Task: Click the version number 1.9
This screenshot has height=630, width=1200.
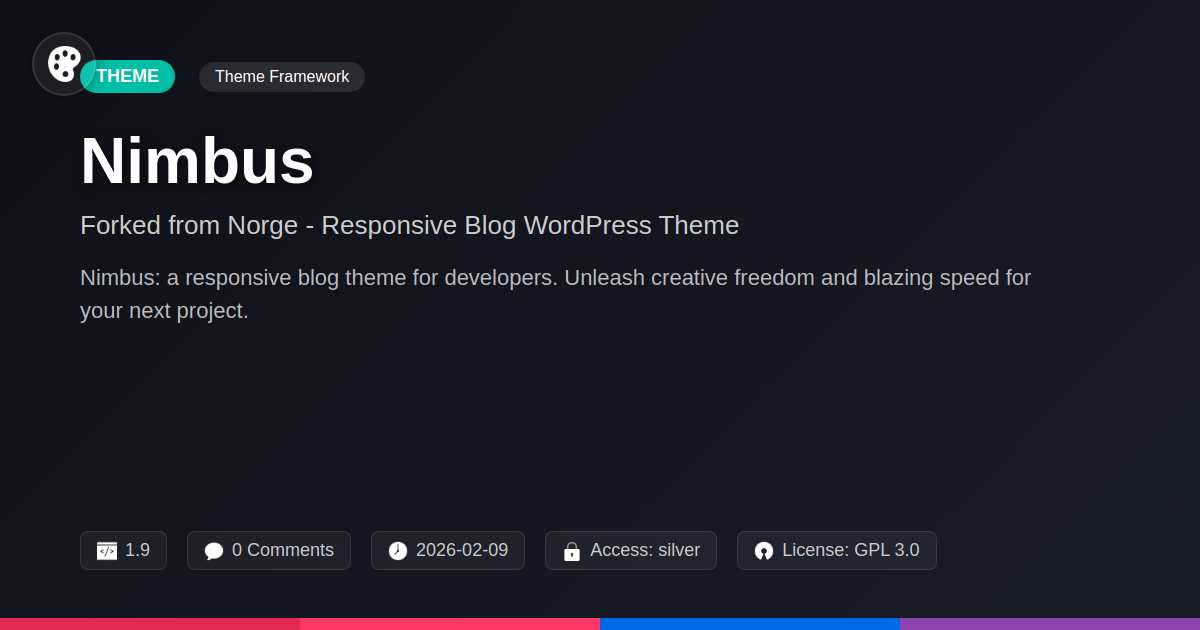Action: tap(137, 550)
